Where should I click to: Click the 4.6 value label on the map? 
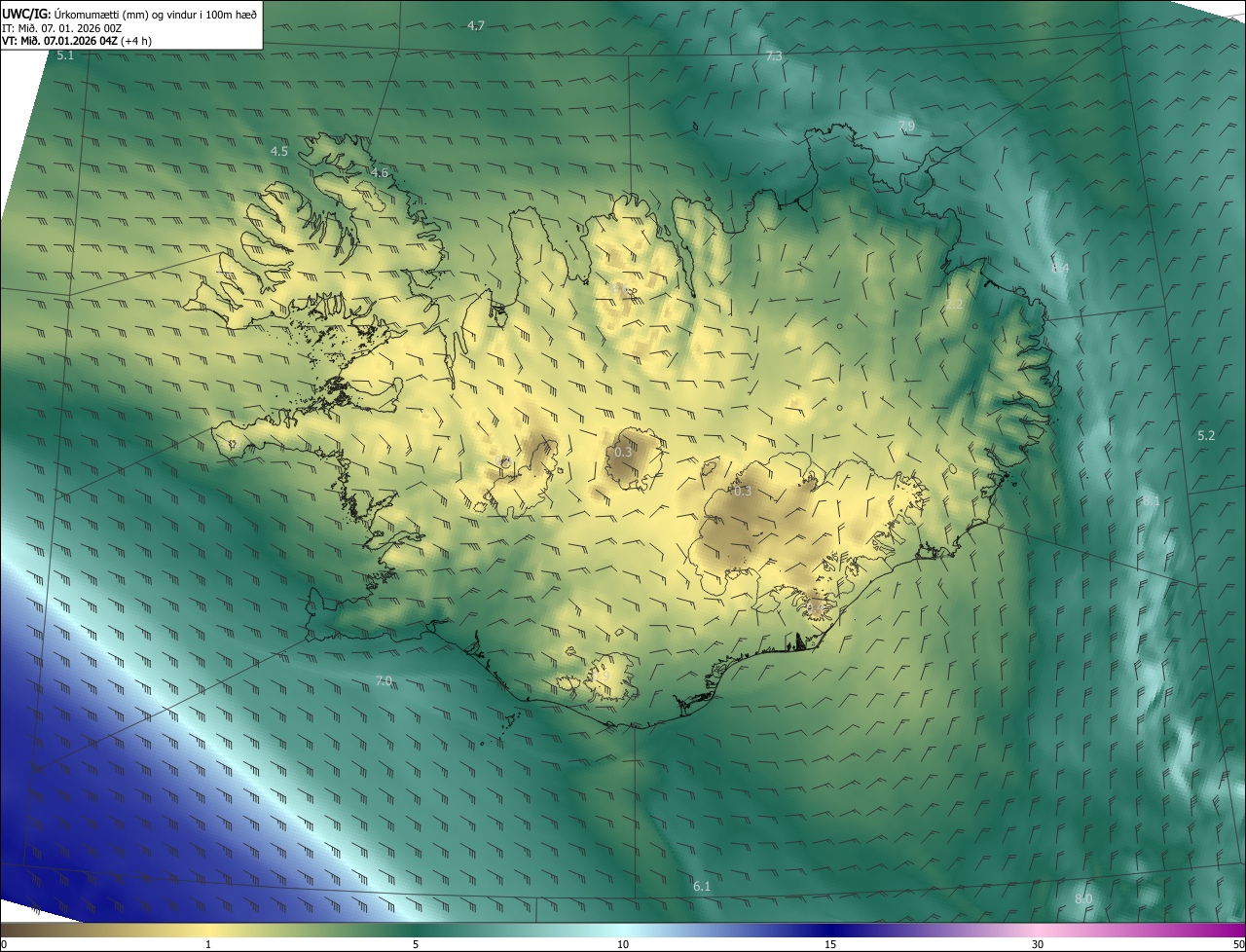coord(379,172)
